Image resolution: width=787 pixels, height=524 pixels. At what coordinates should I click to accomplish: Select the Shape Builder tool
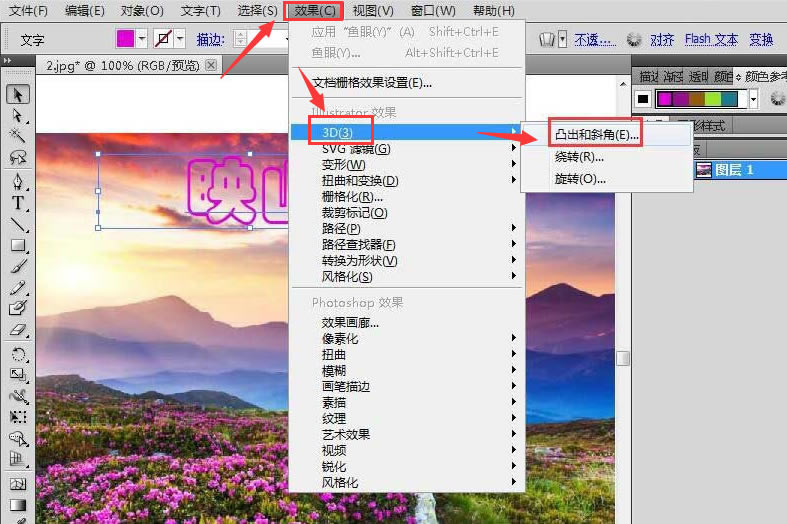click(18, 439)
